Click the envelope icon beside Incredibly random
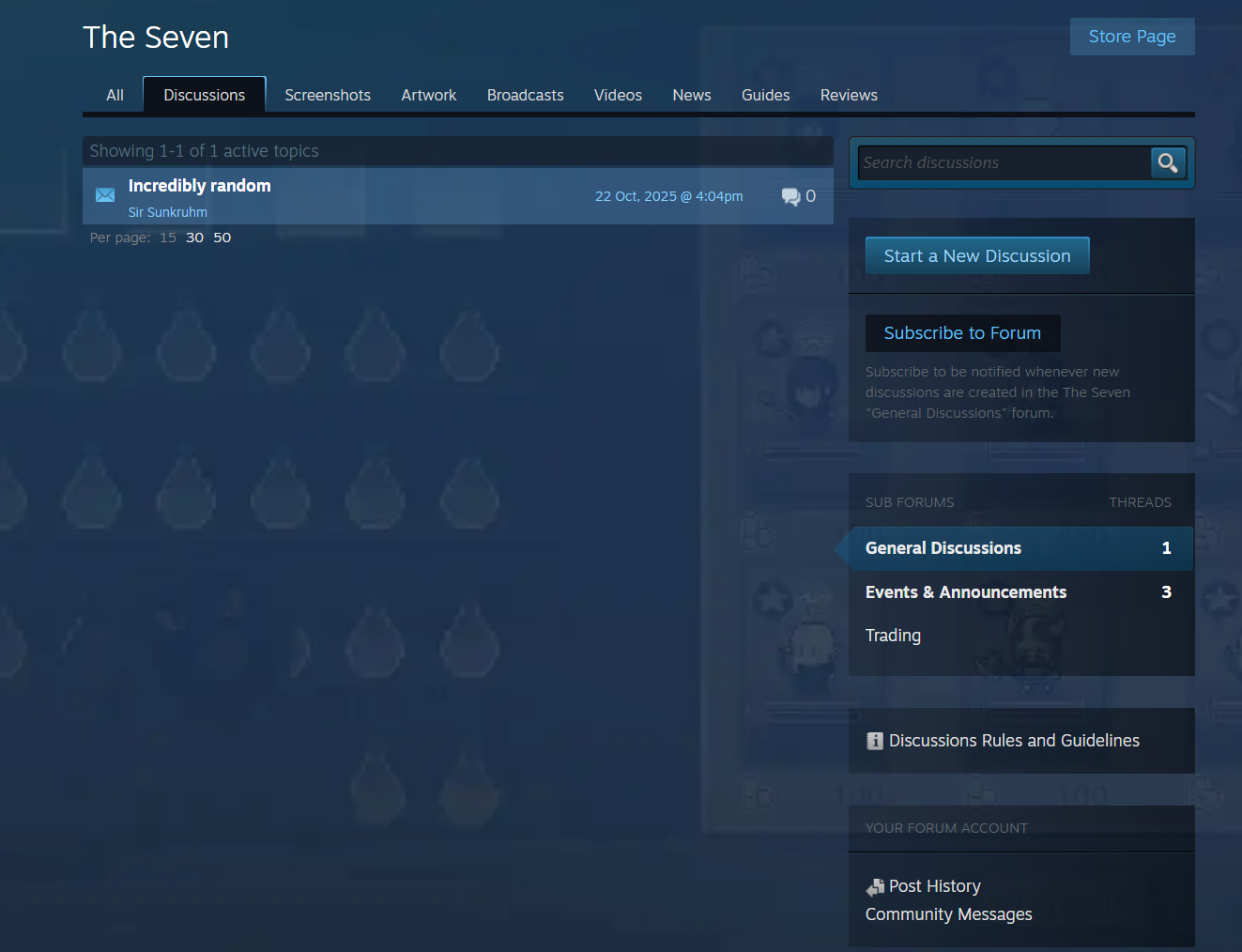The width and height of the screenshot is (1242, 952). (105, 195)
